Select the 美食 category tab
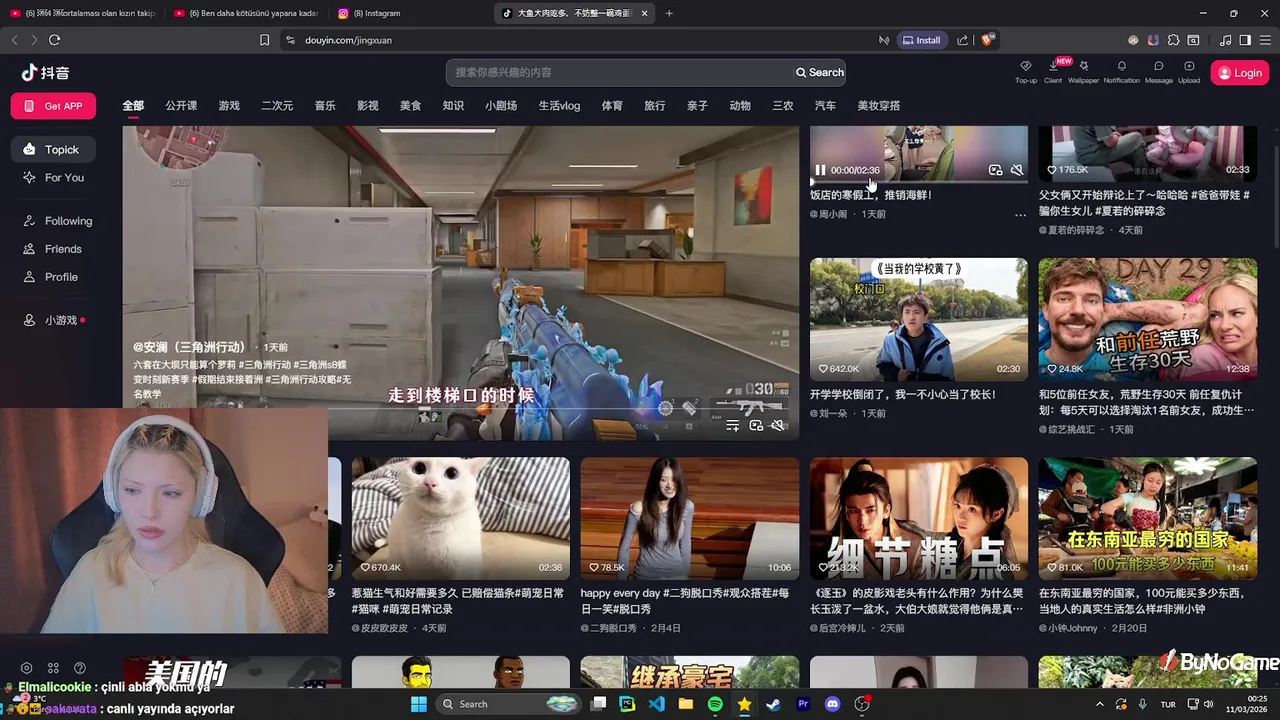Image resolution: width=1280 pixels, height=720 pixels. tap(410, 106)
